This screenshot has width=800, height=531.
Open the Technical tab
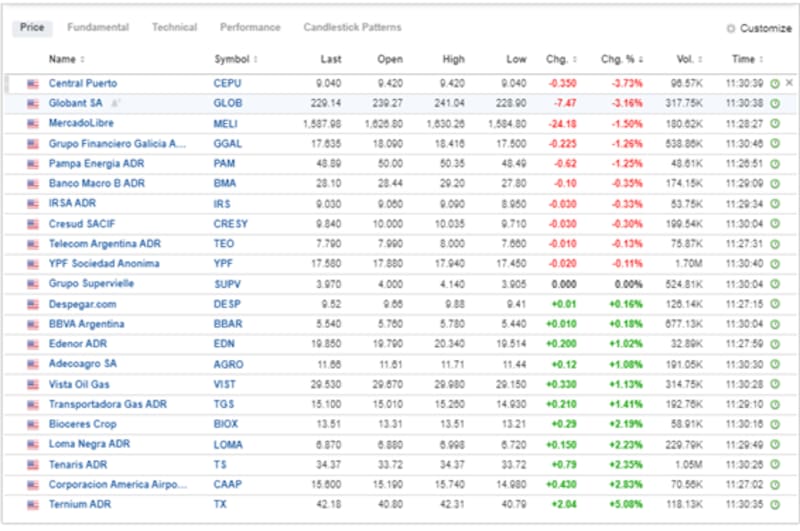pos(174,28)
